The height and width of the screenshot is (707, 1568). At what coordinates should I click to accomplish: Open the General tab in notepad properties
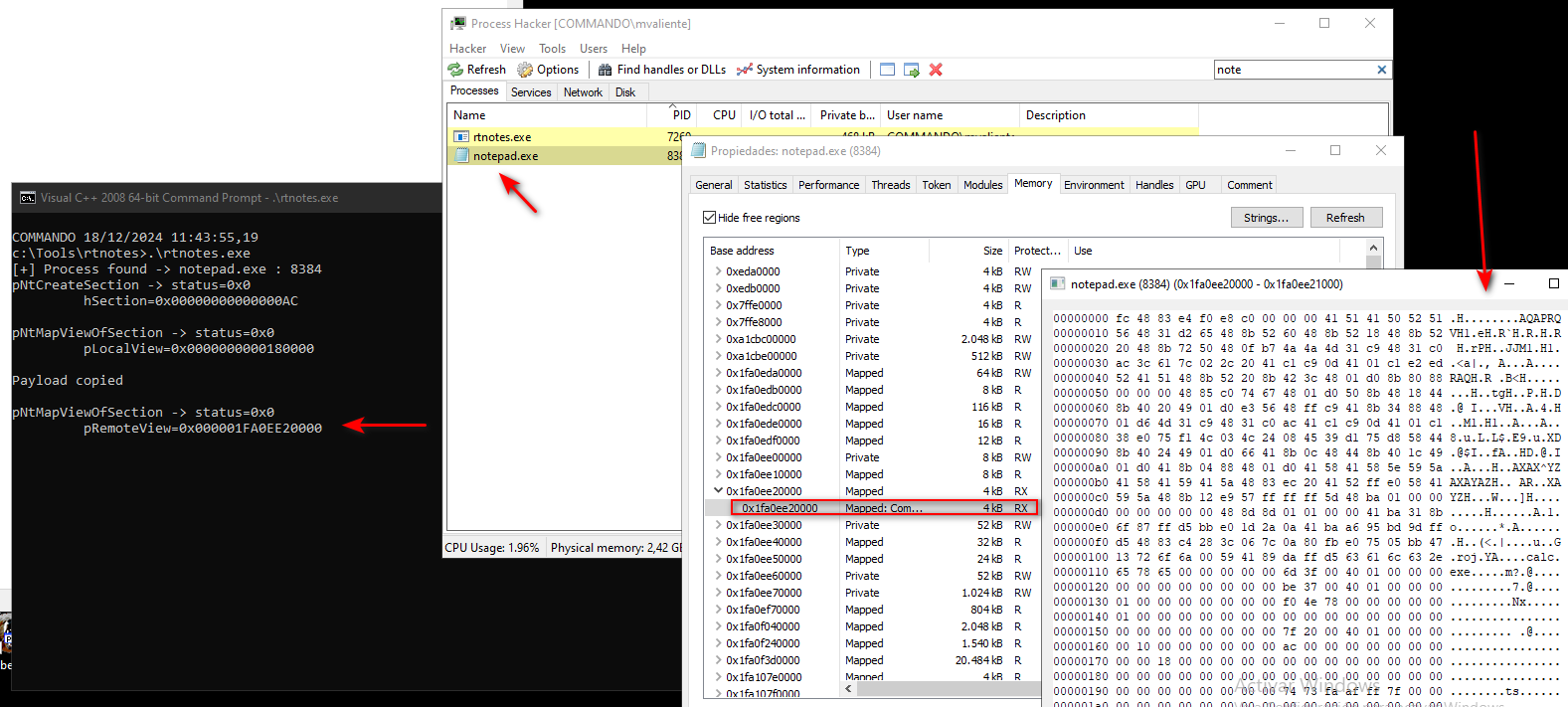point(714,185)
